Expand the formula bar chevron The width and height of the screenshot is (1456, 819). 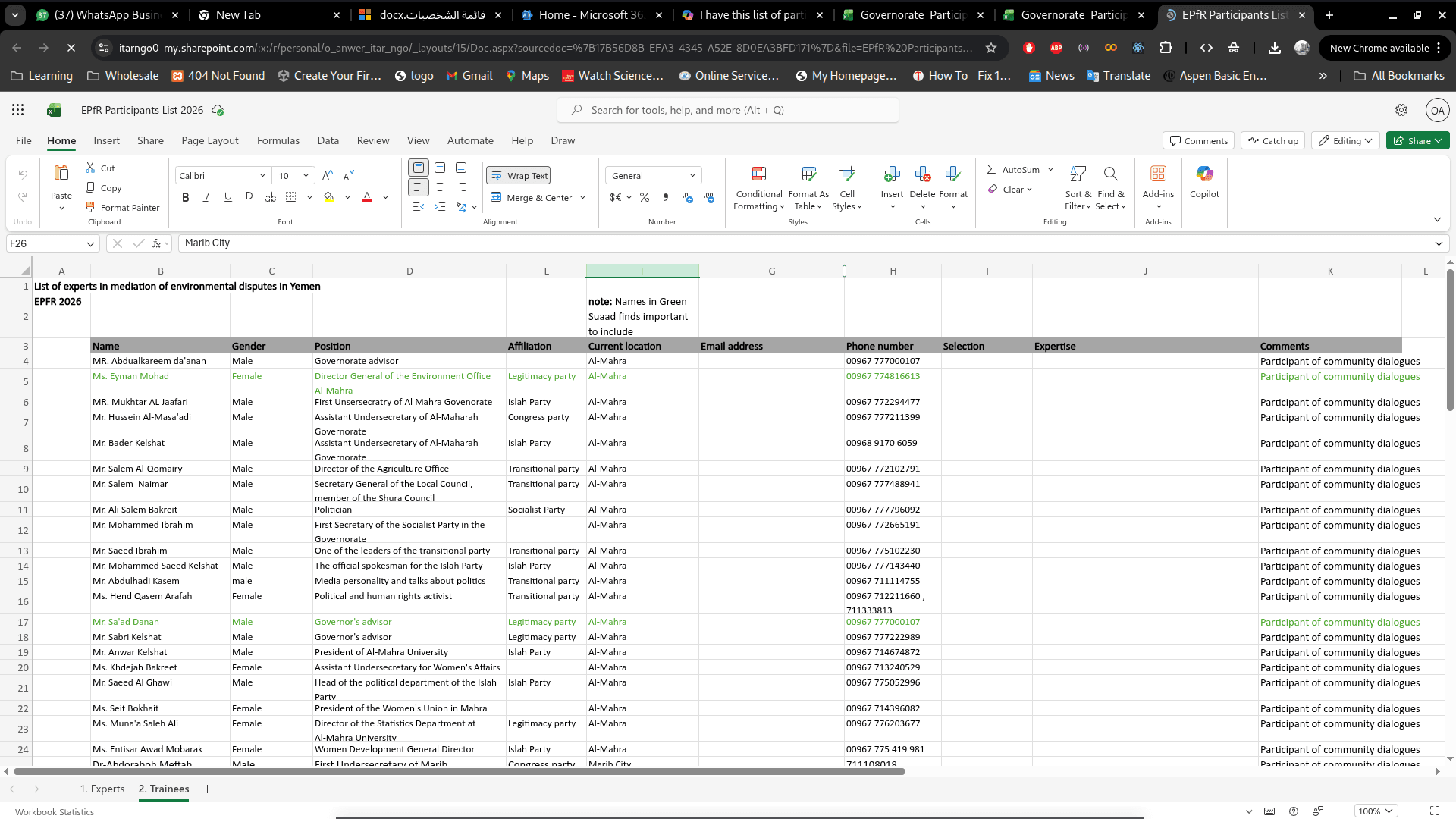[1439, 243]
